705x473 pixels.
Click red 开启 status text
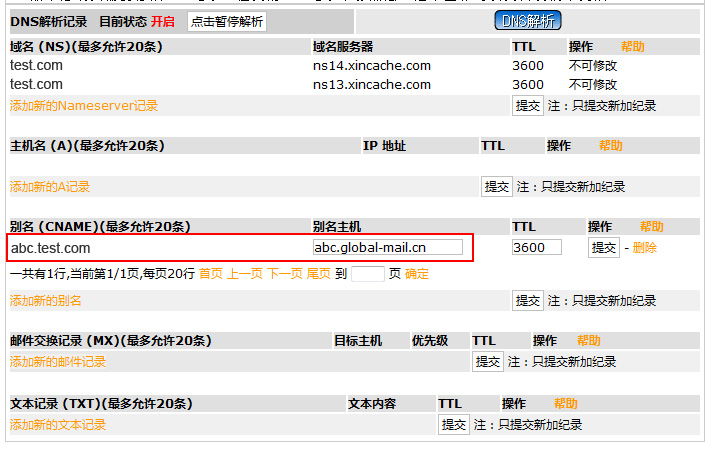tap(162, 22)
